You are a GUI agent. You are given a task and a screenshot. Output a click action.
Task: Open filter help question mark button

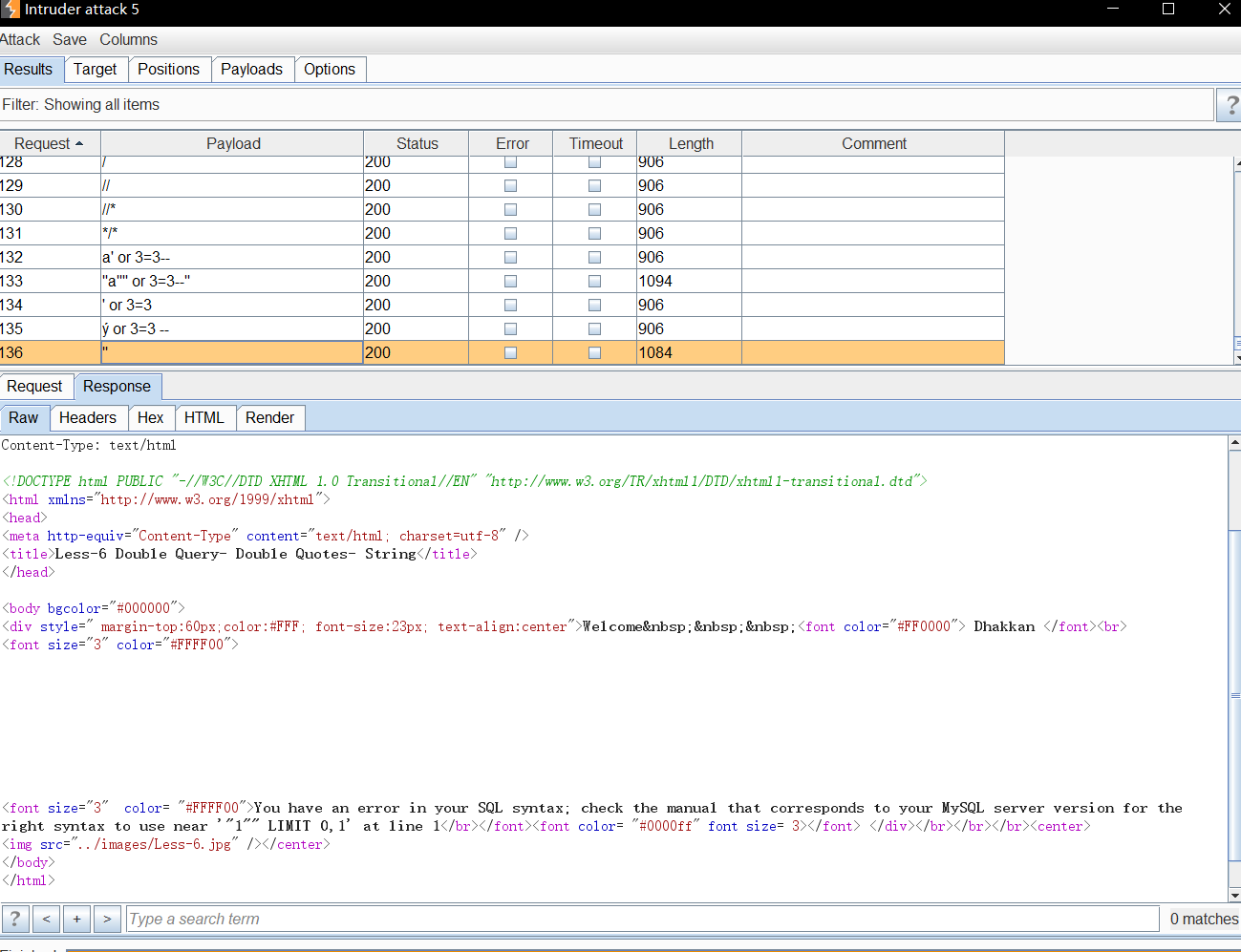[1230, 104]
